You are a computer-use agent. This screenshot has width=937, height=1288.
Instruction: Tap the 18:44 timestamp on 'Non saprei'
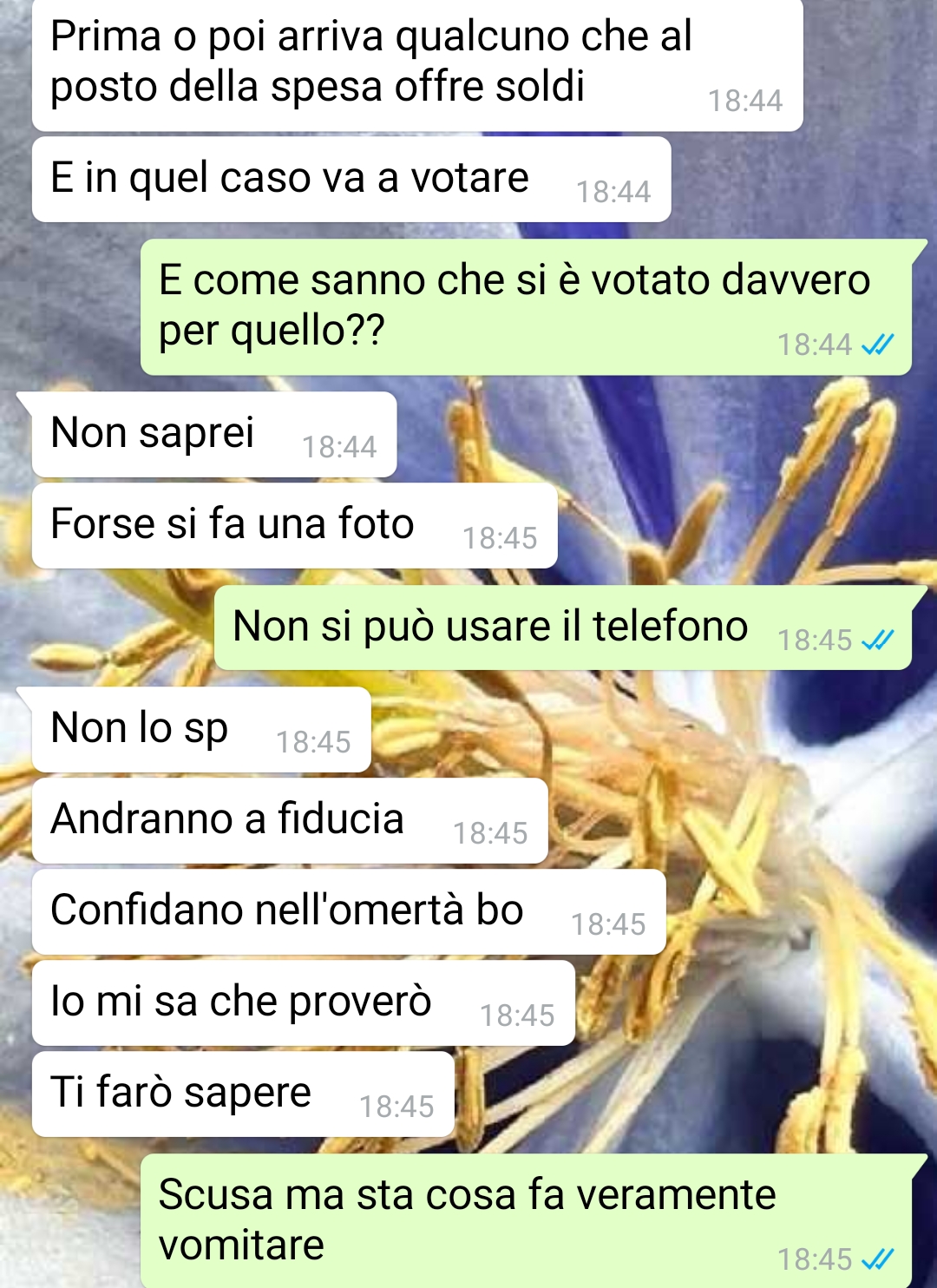[339, 447]
